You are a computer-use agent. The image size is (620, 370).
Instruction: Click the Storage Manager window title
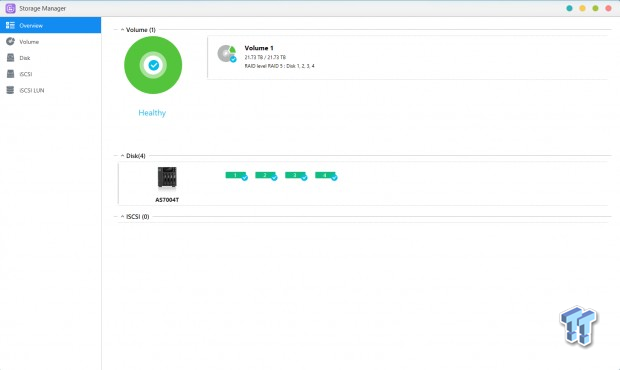[x=43, y=8]
